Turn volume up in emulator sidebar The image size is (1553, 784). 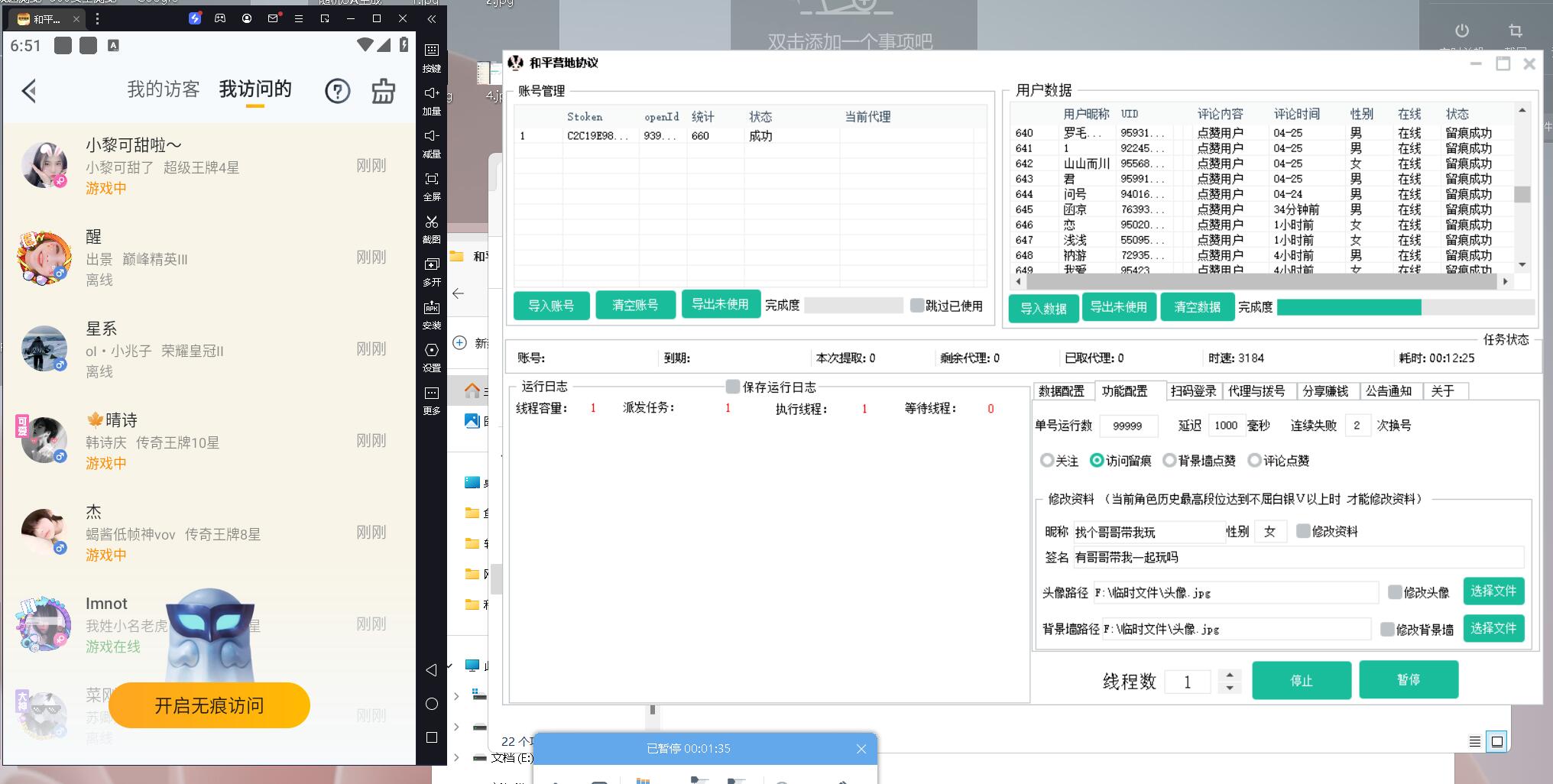pyautogui.click(x=432, y=94)
